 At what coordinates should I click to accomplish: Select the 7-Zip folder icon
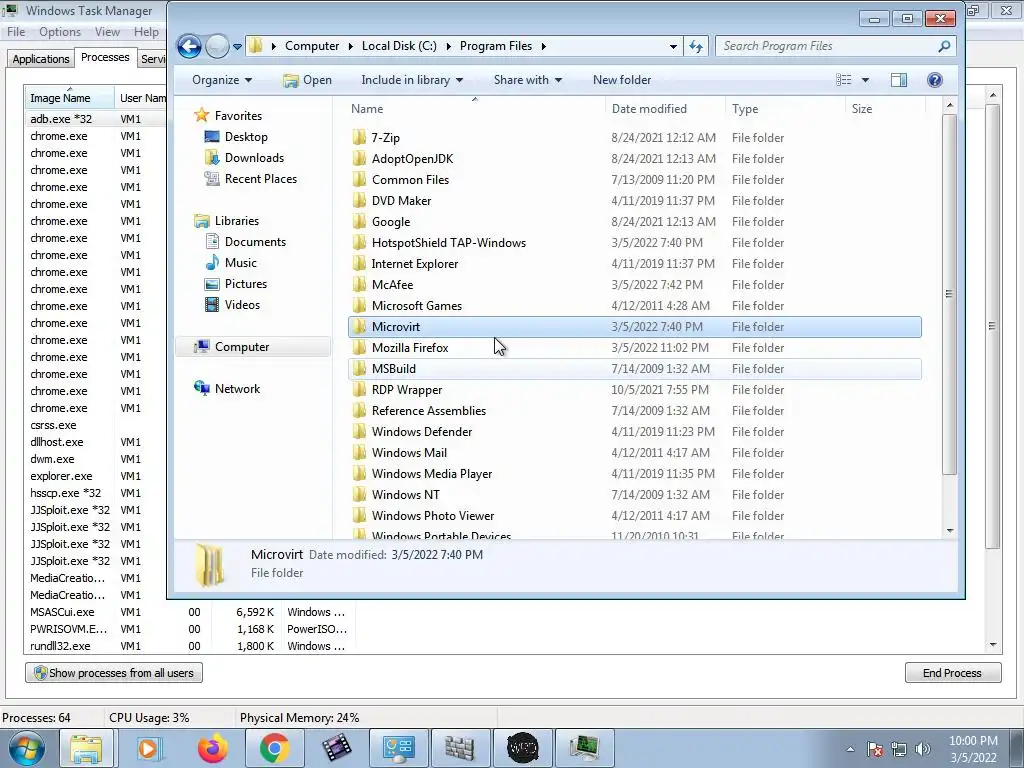point(359,138)
